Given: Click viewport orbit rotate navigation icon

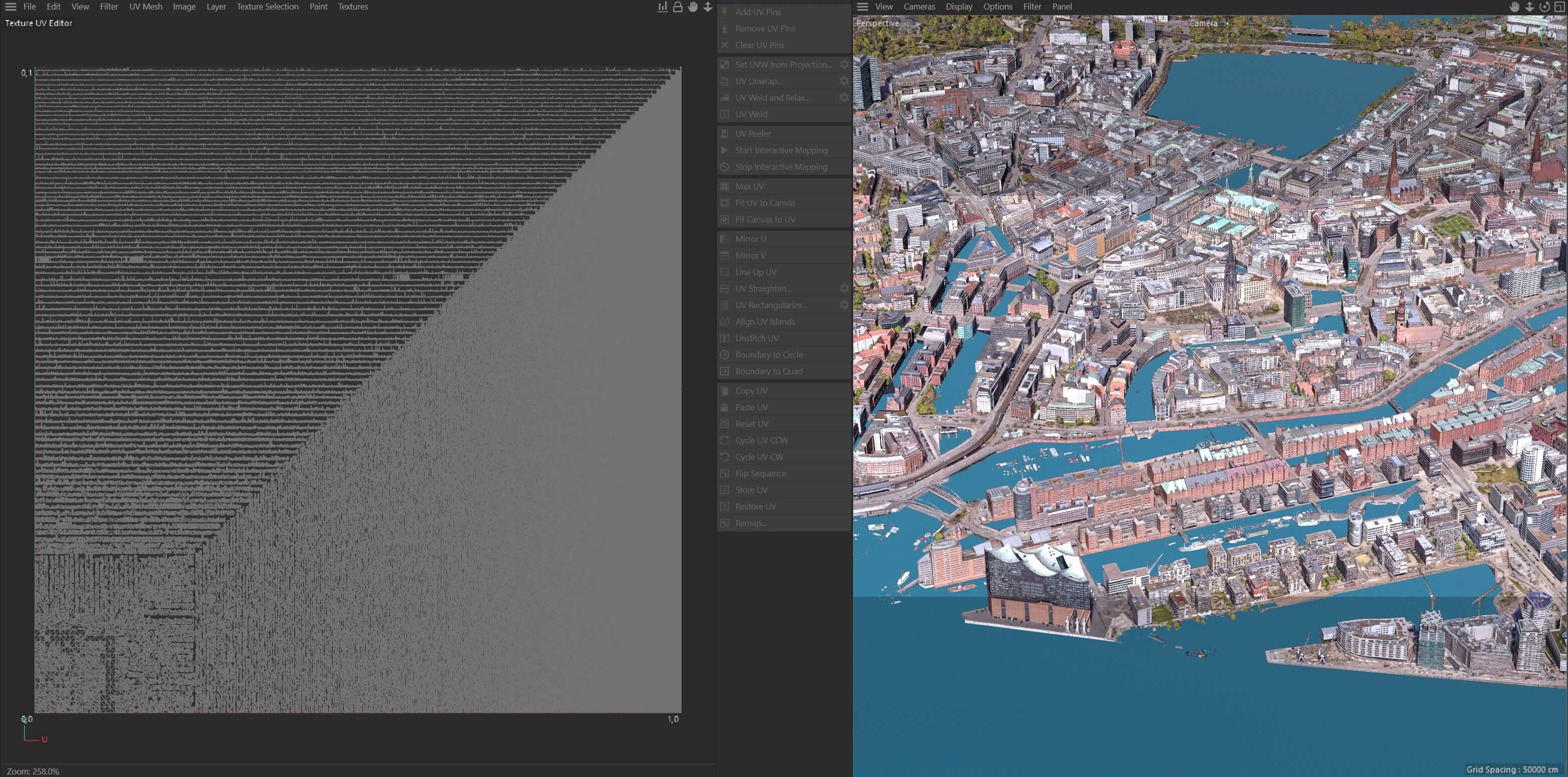Looking at the screenshot, I should (1545, 7).
